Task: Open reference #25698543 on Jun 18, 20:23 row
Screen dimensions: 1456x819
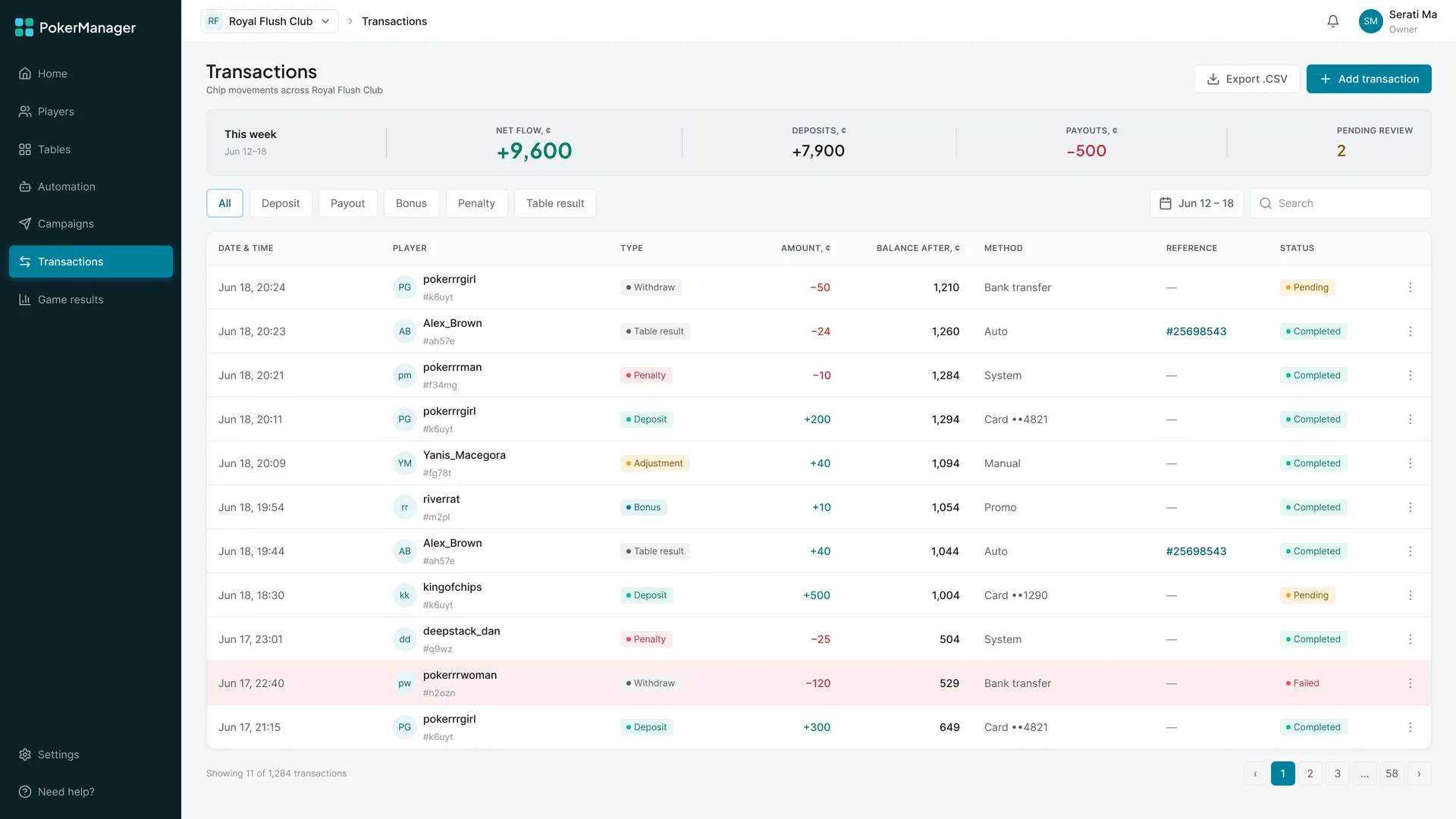Action: pos(1196,331)
